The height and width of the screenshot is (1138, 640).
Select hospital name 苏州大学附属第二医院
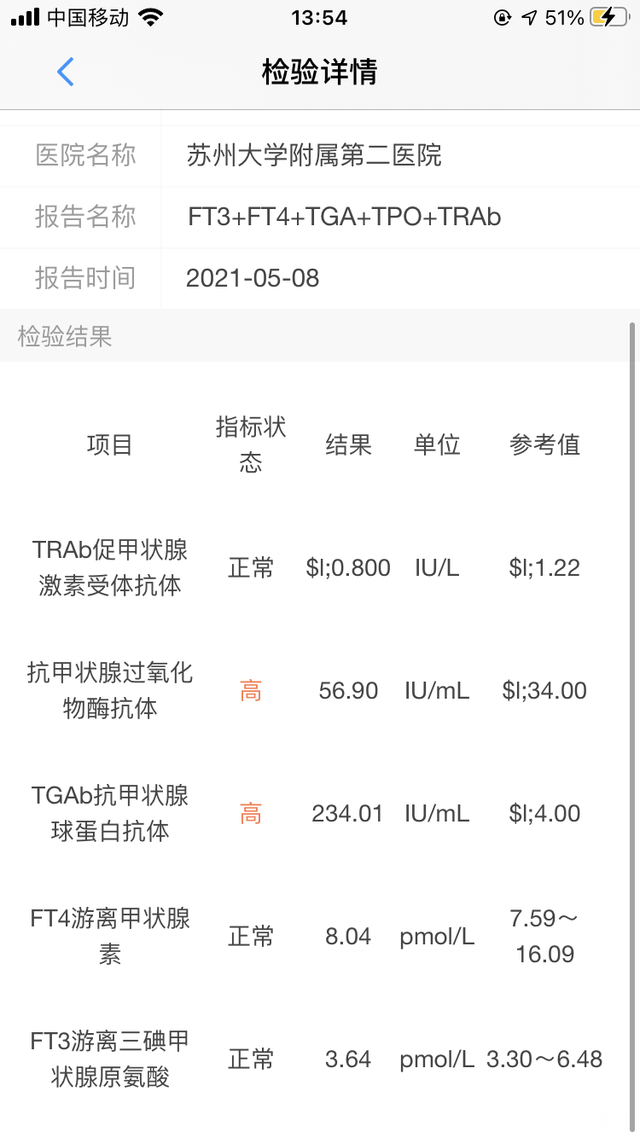click(314, 155)
